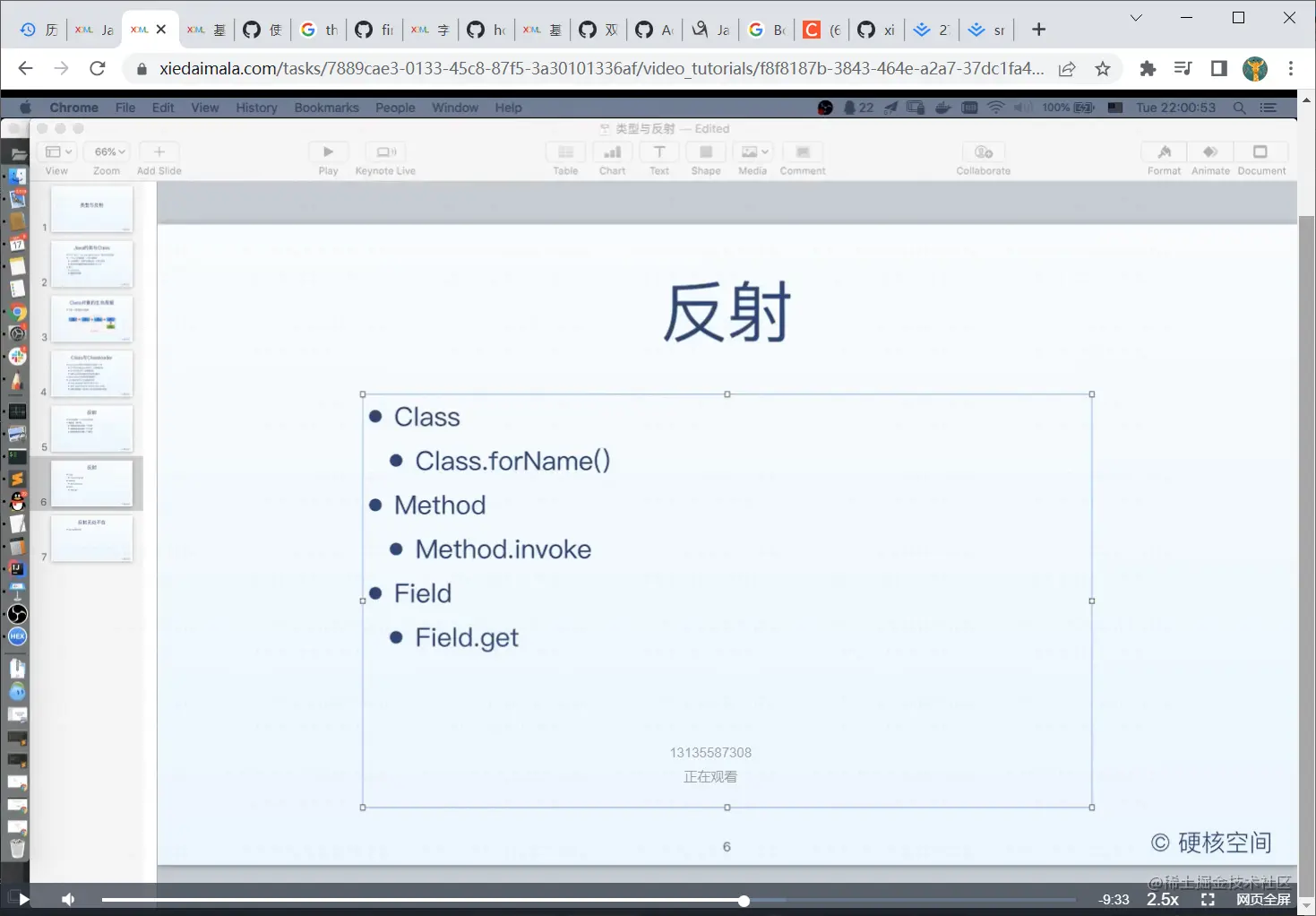Open the Chart tool in Keynote

point(613,152)
